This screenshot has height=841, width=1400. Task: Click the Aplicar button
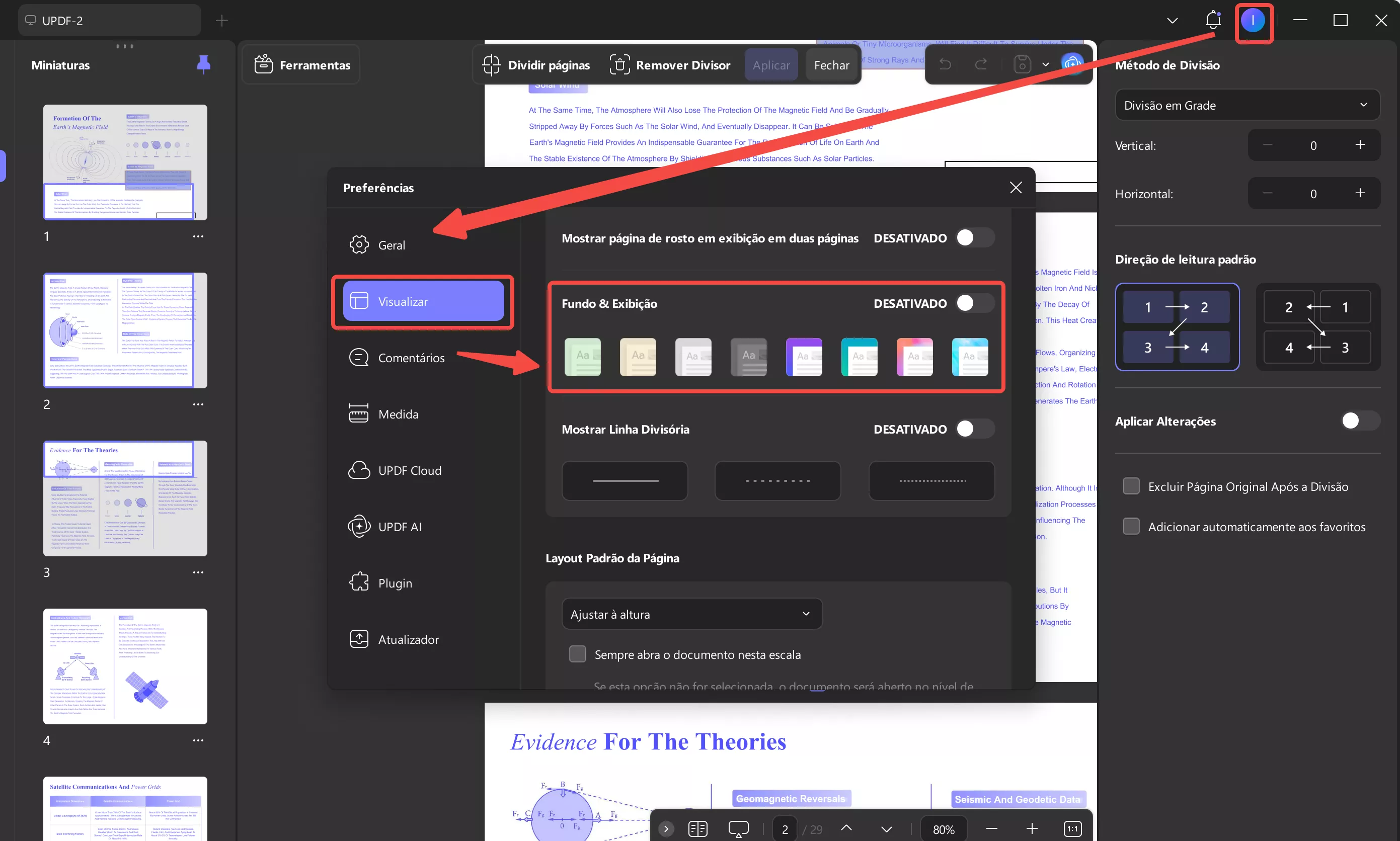coord(771,65)
